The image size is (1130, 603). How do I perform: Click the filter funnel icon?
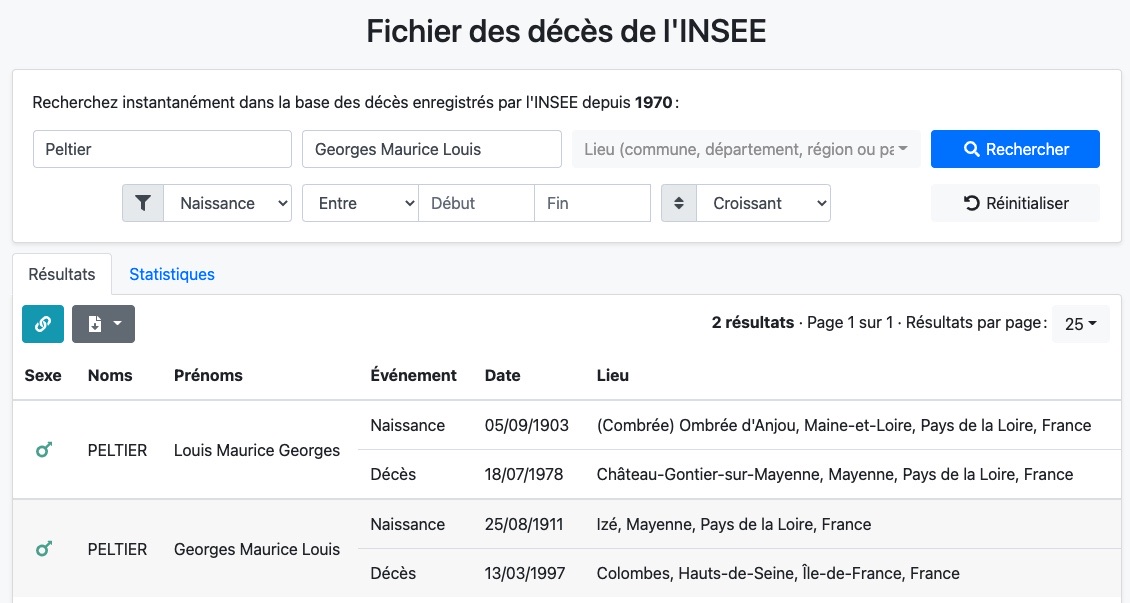pyautogui.click(x=143, y=203)
